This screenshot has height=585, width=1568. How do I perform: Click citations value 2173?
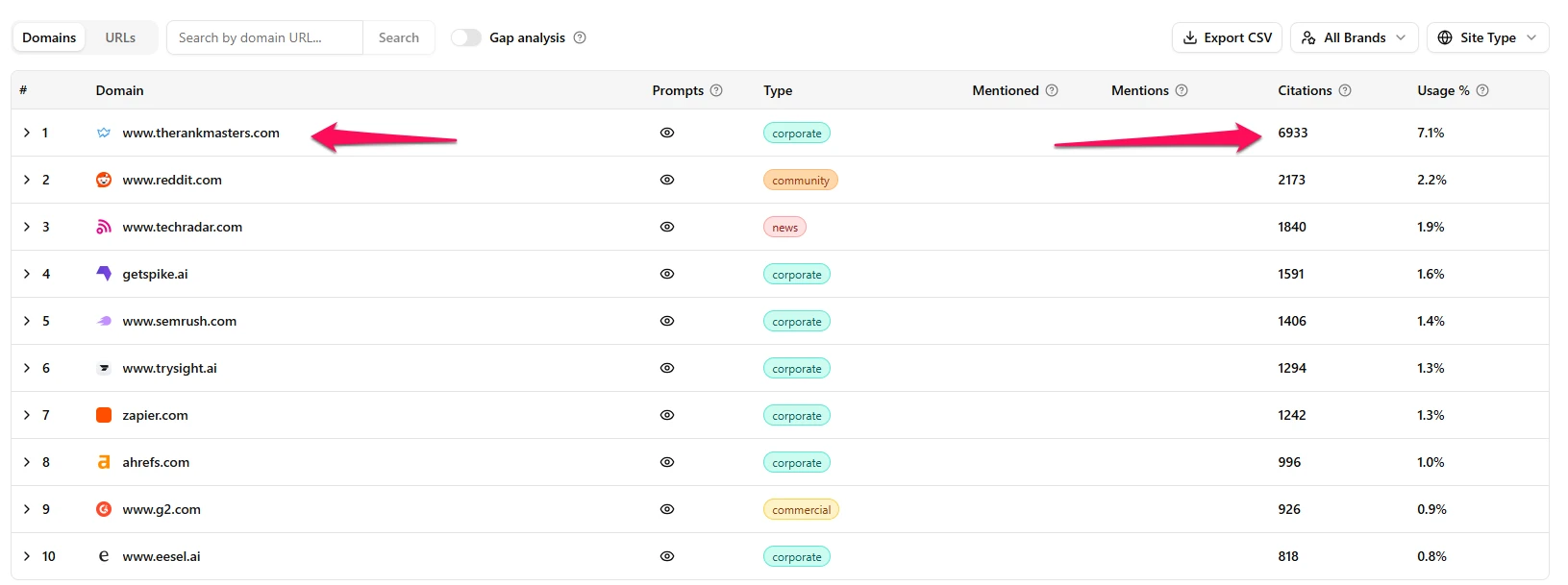coord(1292,180)
